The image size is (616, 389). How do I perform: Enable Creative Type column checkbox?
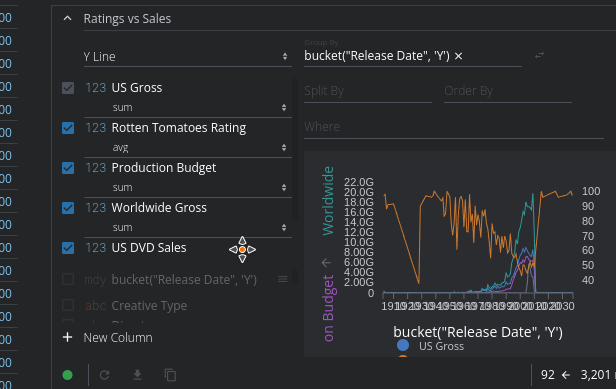(68, 305)
